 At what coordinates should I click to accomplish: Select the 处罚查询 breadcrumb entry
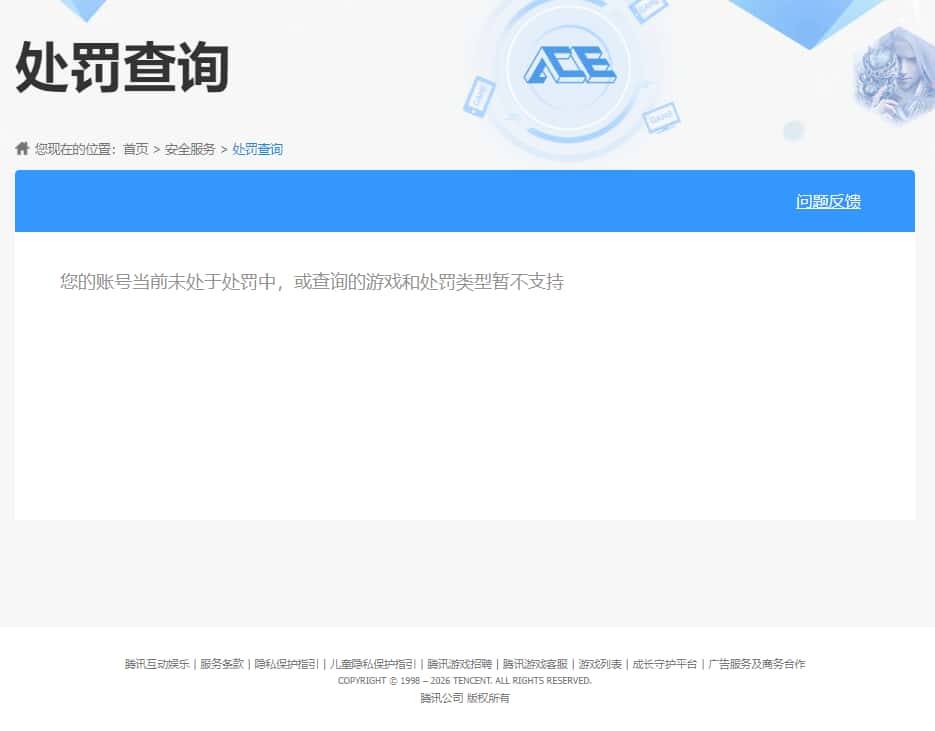(x=257, y=148)
